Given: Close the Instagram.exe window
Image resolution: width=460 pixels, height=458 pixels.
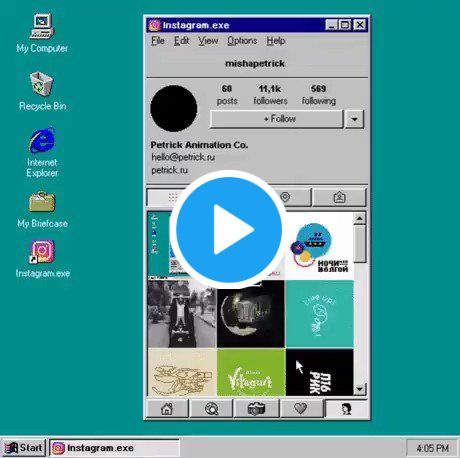Looking at the screenshot, I should coord(360,25).
